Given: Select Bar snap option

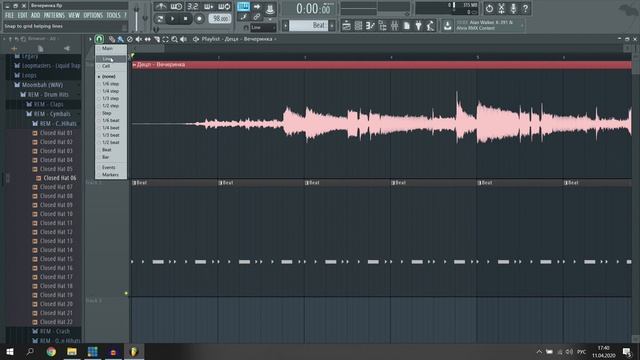Looking at the screenshot, I should [106, 157].
